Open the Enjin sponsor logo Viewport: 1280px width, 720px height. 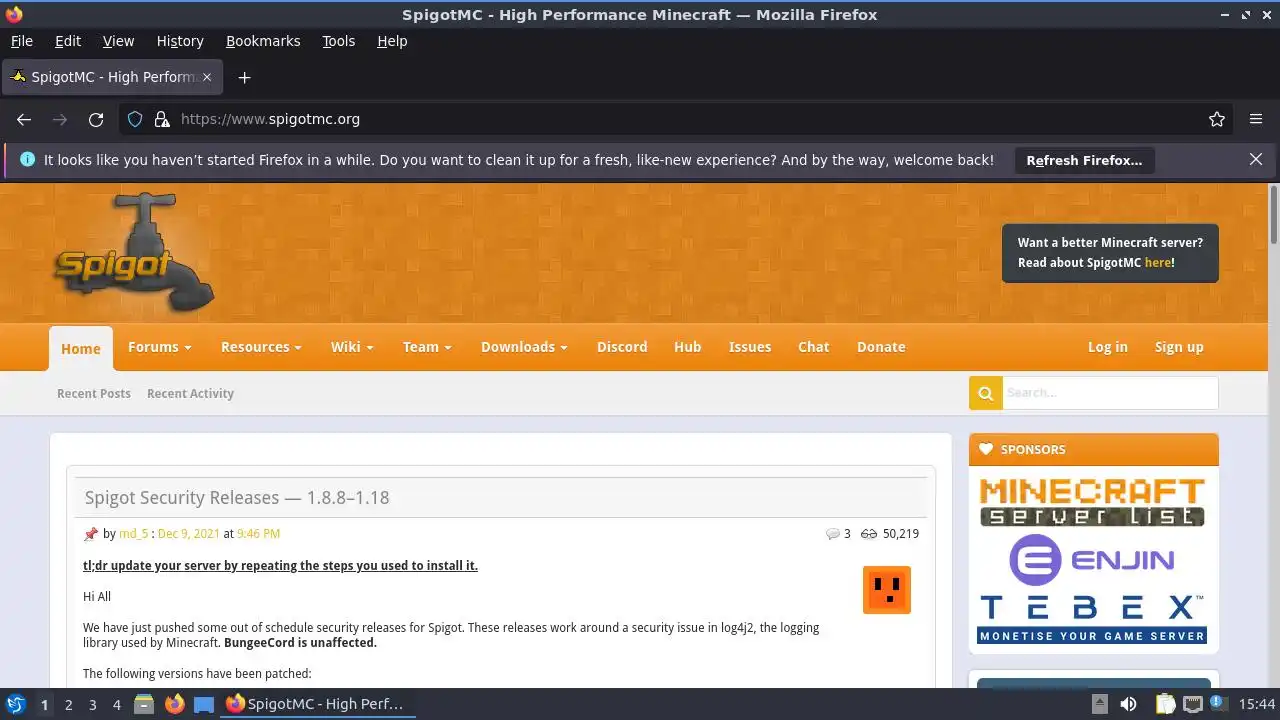pos(1092,559)
